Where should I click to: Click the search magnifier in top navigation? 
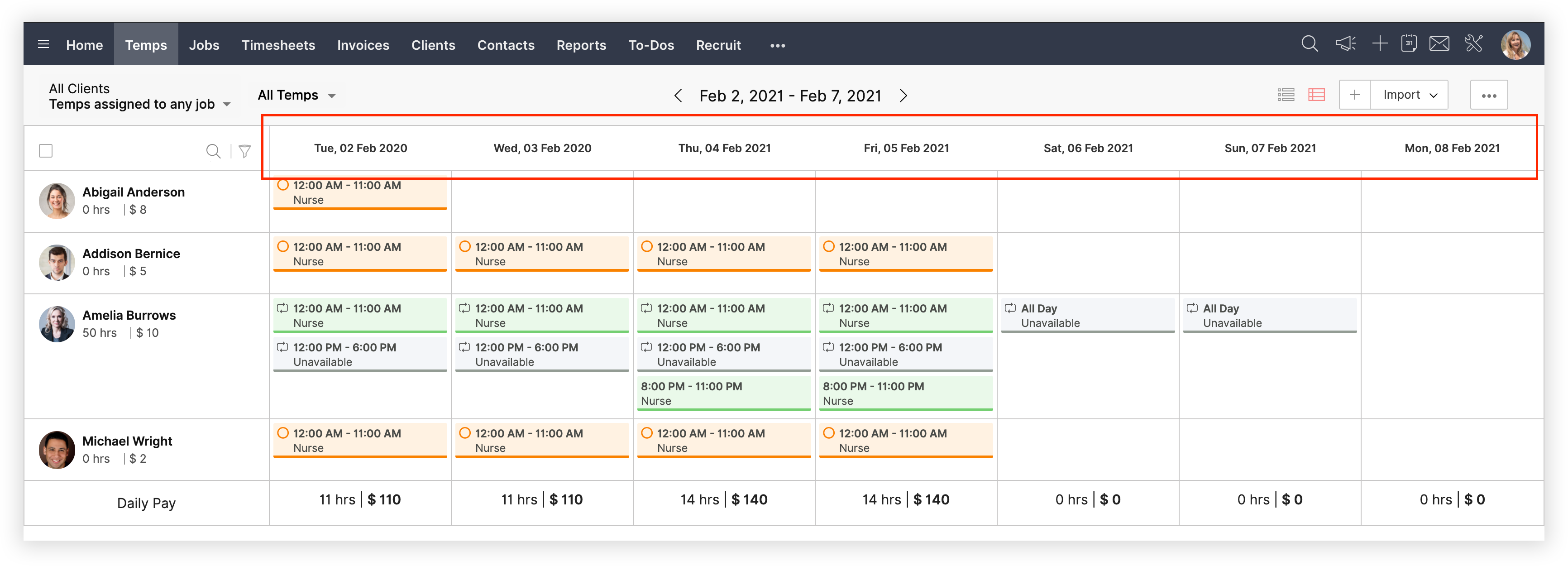1309,44
